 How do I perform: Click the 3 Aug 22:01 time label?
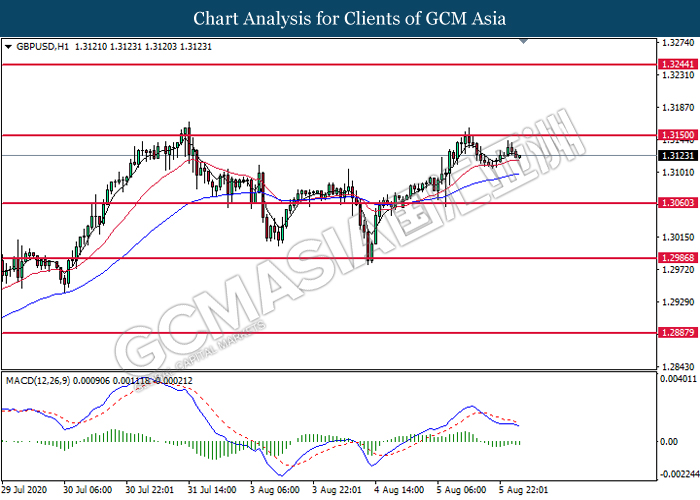(337, 490)
